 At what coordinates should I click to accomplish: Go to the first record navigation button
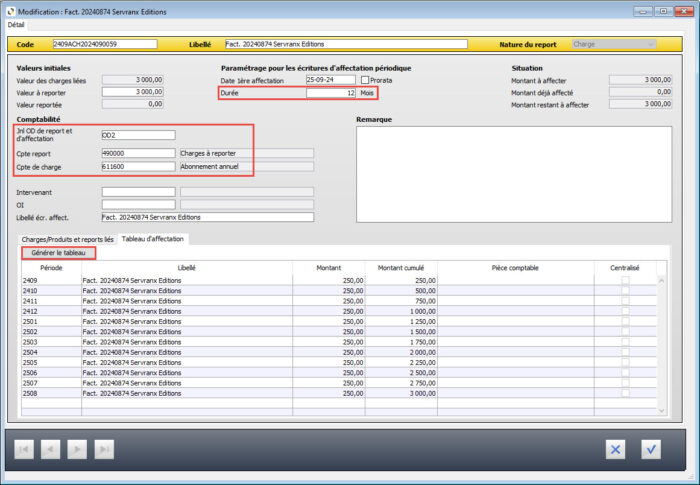point(24,449)
